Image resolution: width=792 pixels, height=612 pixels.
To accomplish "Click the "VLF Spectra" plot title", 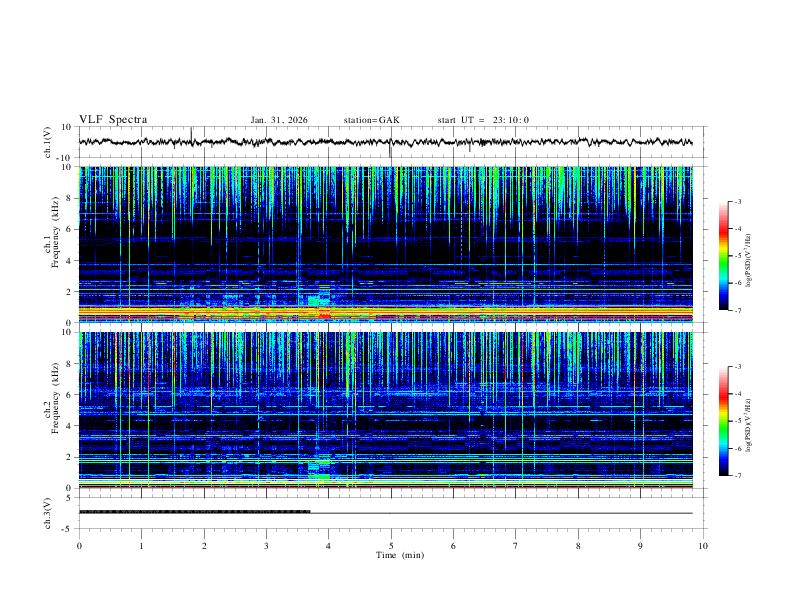I will click(x=113, y=120).
